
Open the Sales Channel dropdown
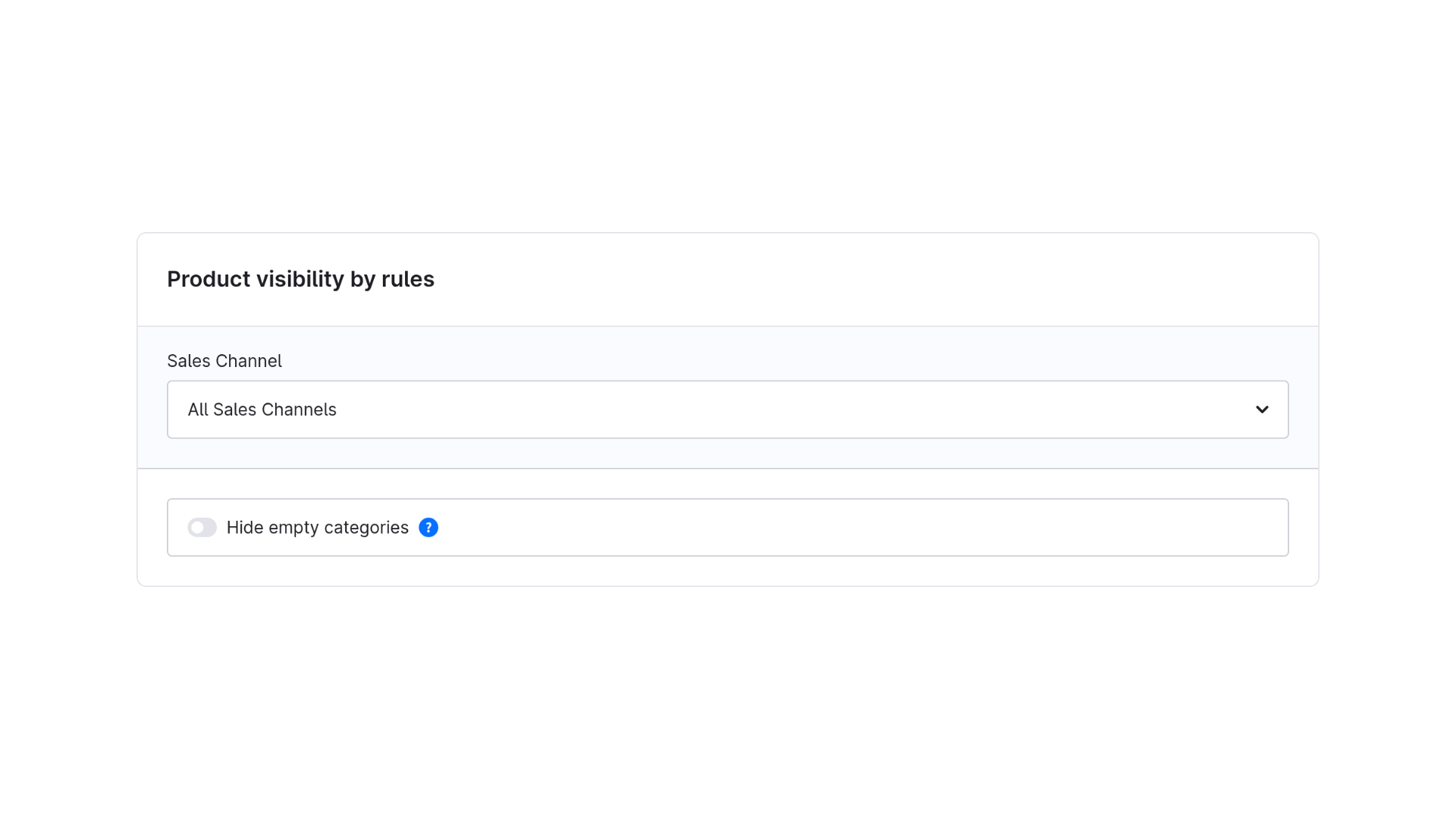(728, 409)
